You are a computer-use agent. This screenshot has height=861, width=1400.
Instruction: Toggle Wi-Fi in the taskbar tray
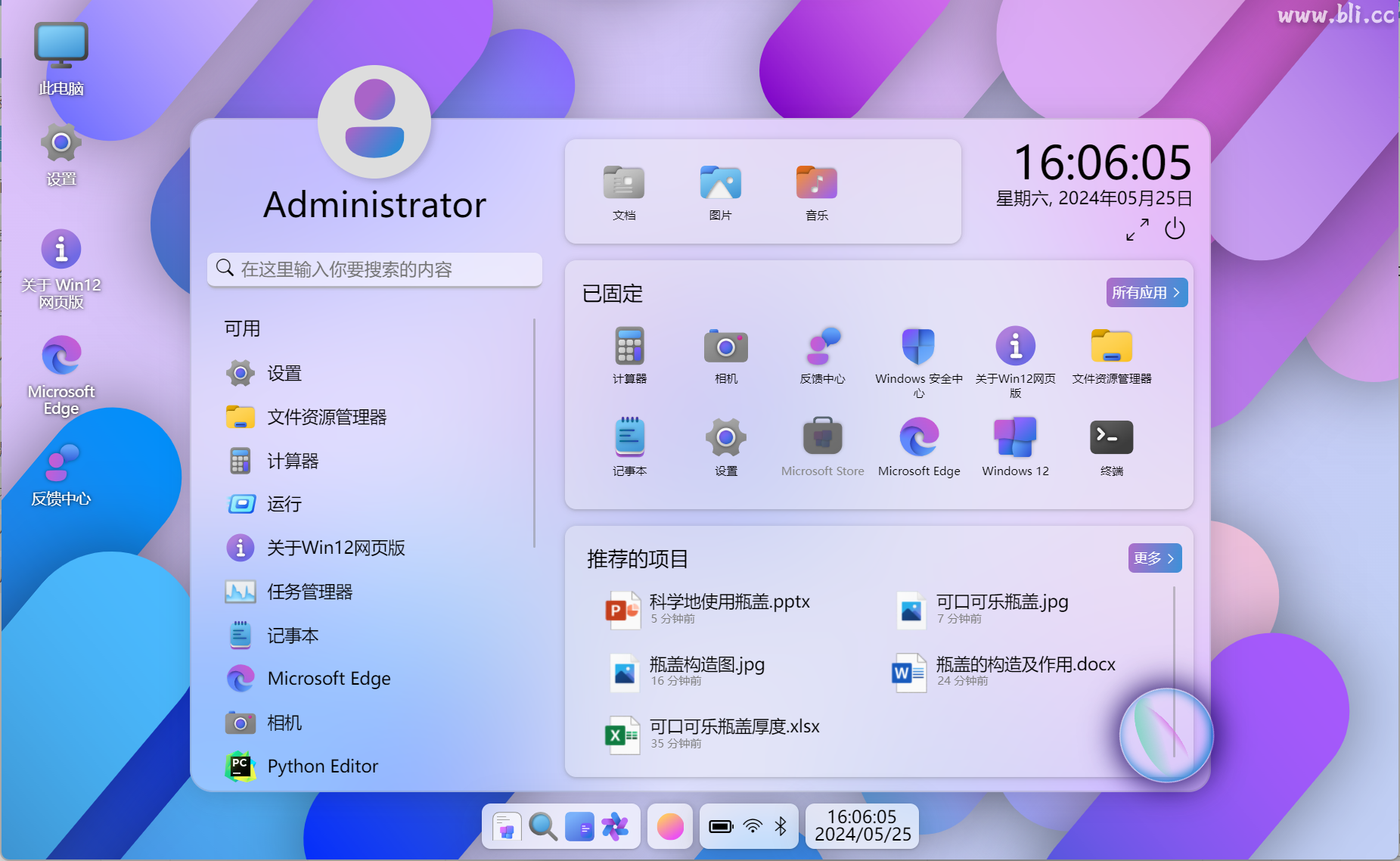click(752, 826)
